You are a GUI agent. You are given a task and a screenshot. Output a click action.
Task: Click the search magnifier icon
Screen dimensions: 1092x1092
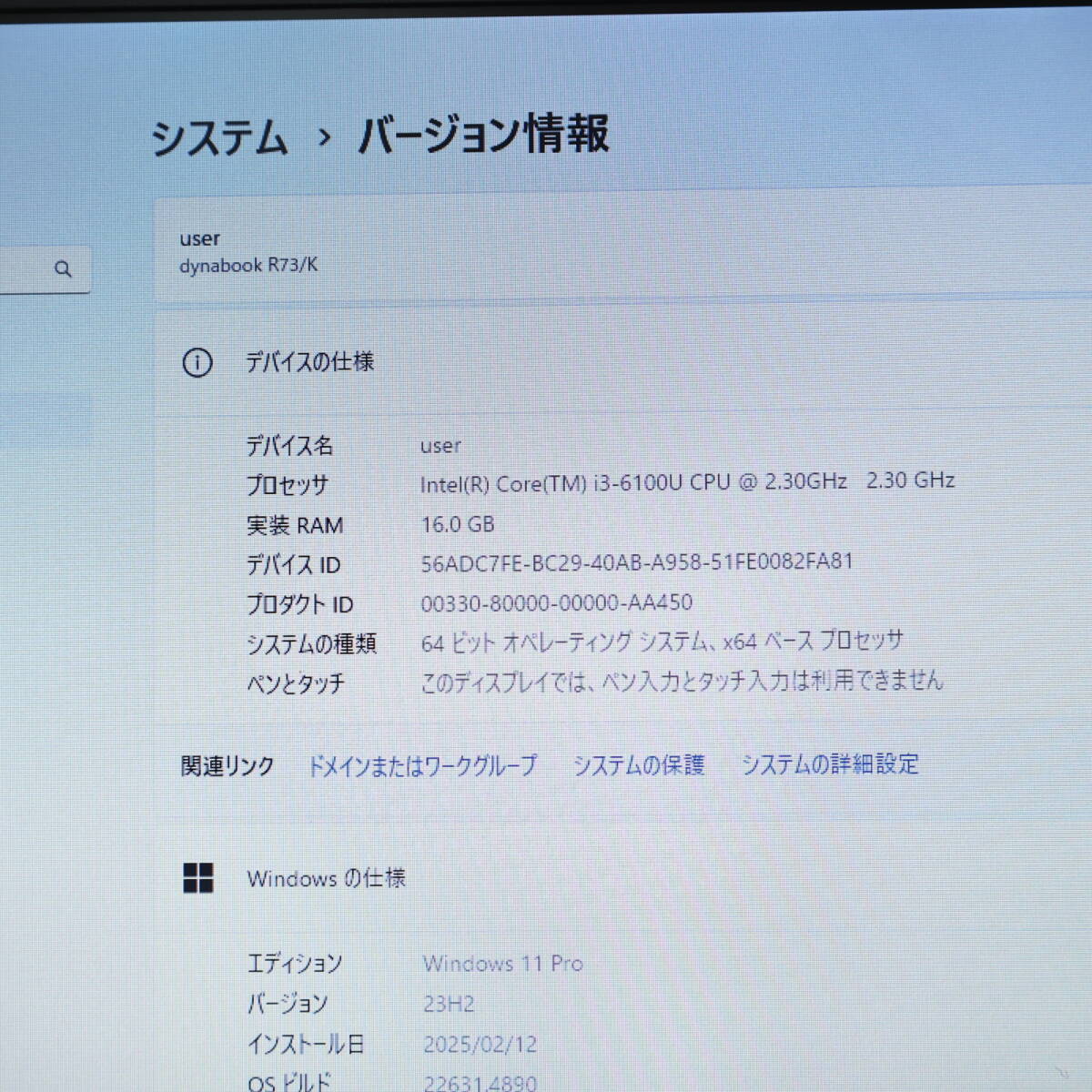(x=63, y=269)
